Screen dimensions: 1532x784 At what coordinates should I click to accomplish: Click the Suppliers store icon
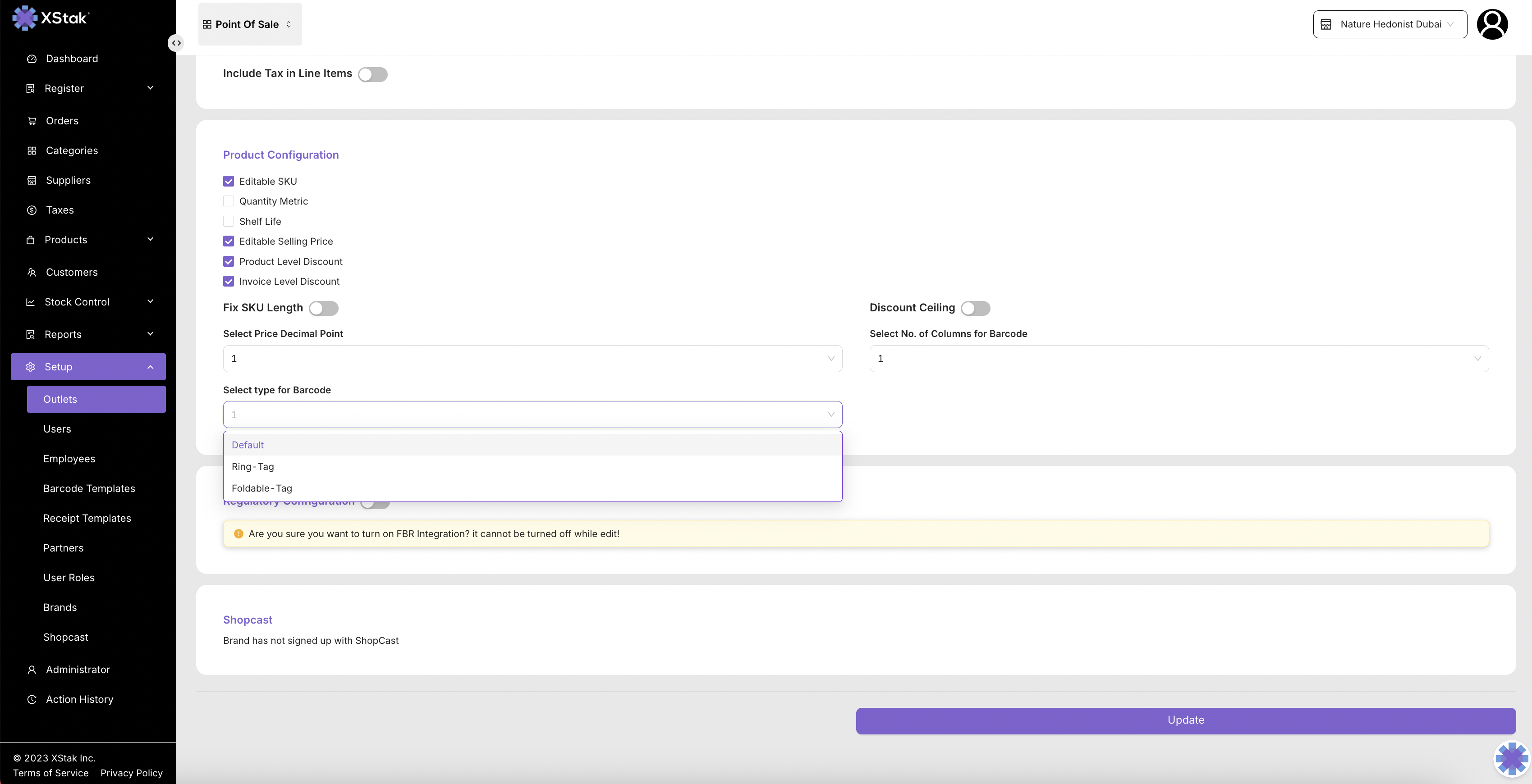click(x=32, y=180)
